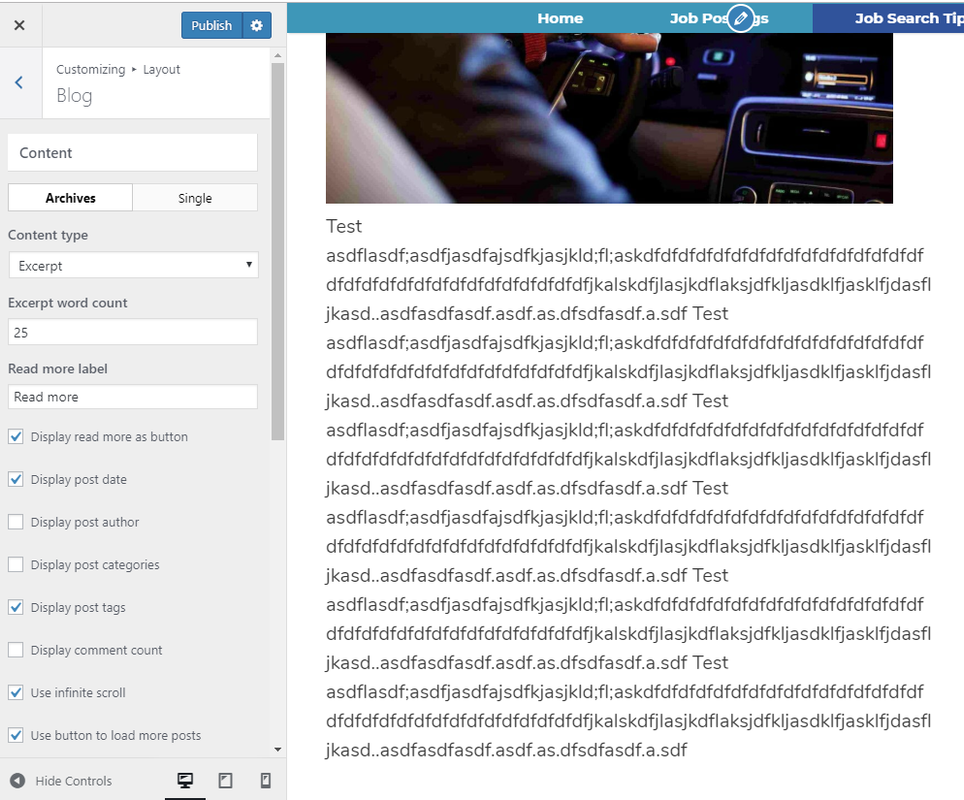Close the Customizer with the X icon
Viewport: 964px width, 800px height.
click(20, 25)
